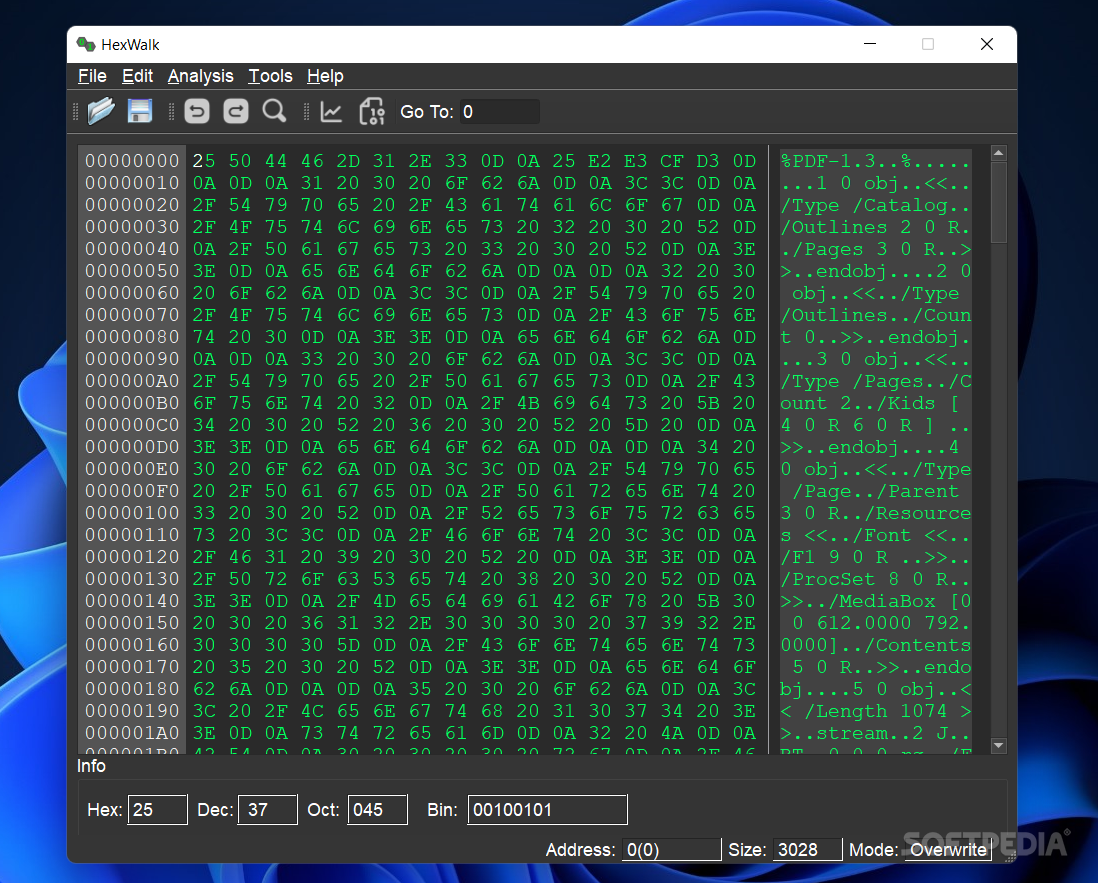The width and height of the screenshot is (1098, 883).
Task: Click offset label 00000050
Action: pyautogui.click(x=132, y=271)
